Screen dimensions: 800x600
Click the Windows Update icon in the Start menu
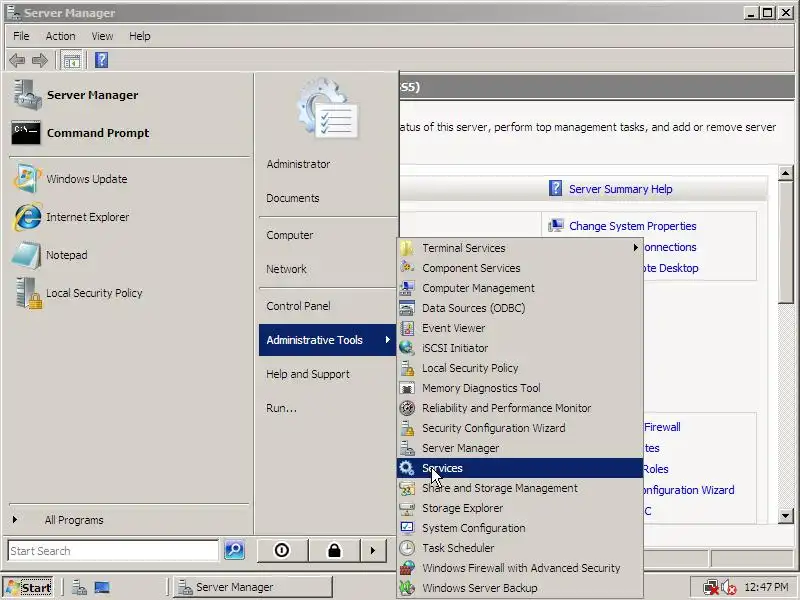27,179
